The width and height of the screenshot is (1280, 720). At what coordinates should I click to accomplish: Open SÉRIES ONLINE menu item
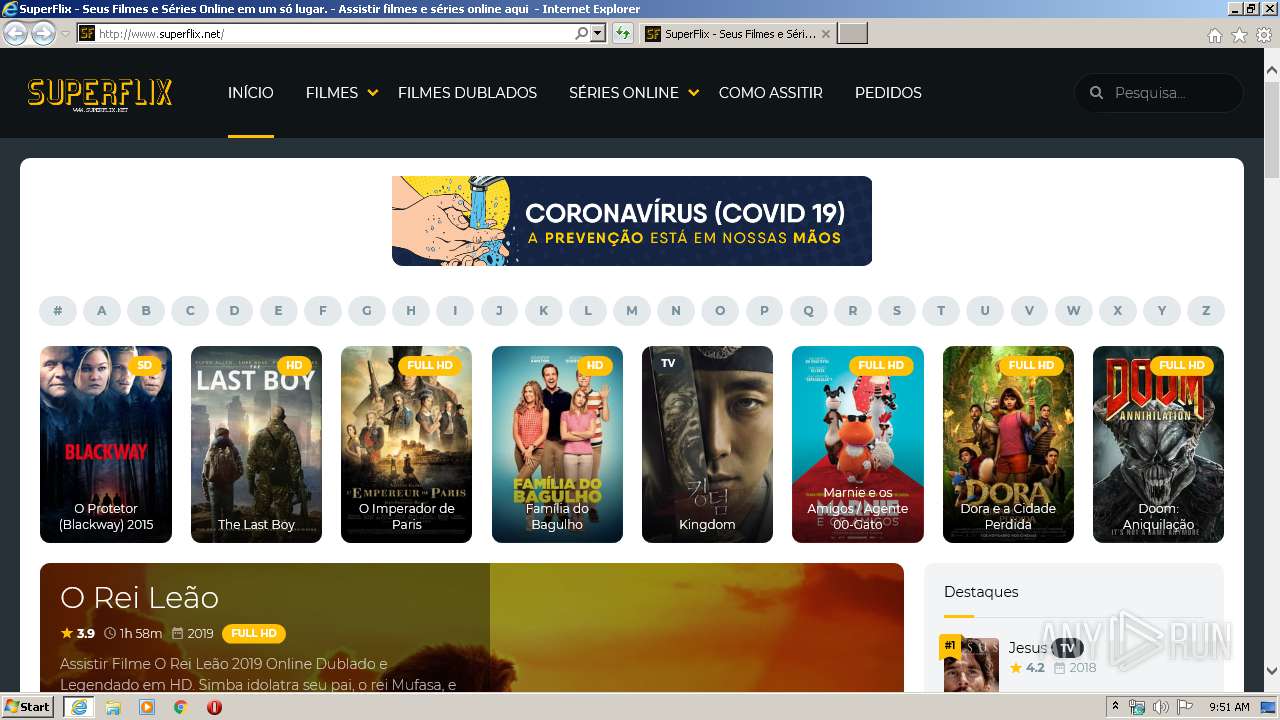click(x=624, y=93)
